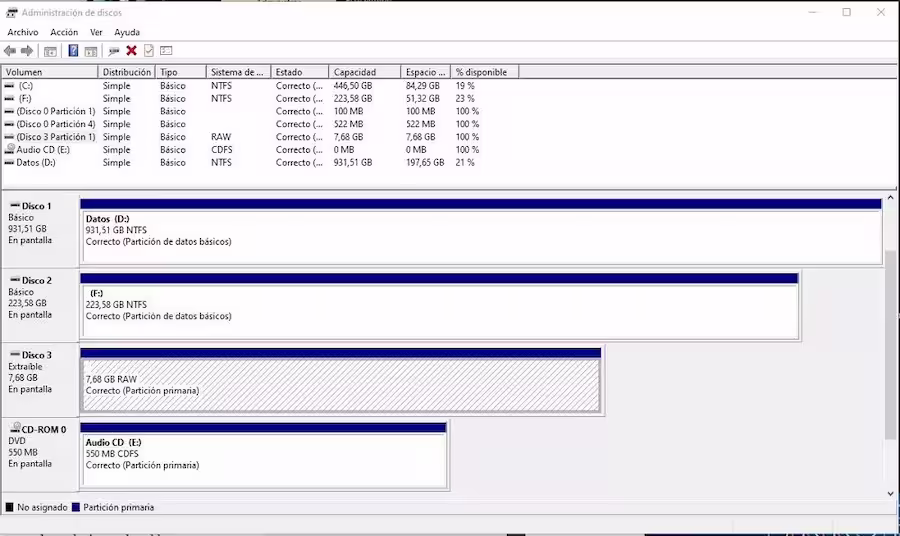Select the Disco 1 disk label
Image resolution: width=900 pixels, height=536 pixels.
[40, 230]
